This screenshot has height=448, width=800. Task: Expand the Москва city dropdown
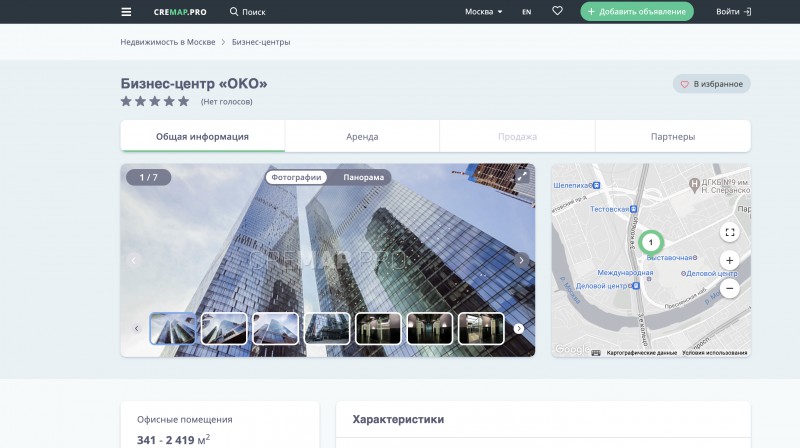[483, 12]
